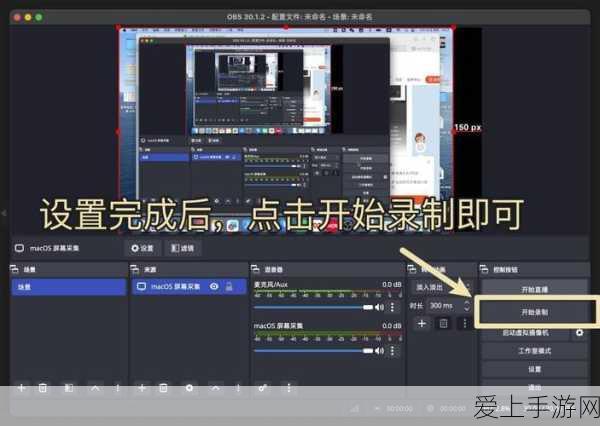The width and height of the screenshot is (600, 426).
Task: Adjust the macOS 屏幕采集 volume slider
Action: point(313,351)
